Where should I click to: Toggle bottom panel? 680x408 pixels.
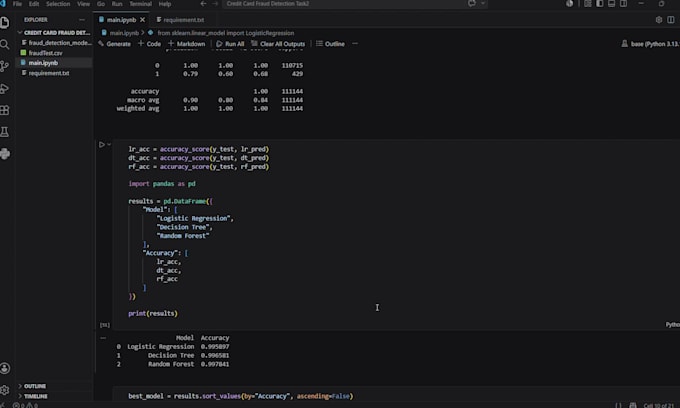611,3
